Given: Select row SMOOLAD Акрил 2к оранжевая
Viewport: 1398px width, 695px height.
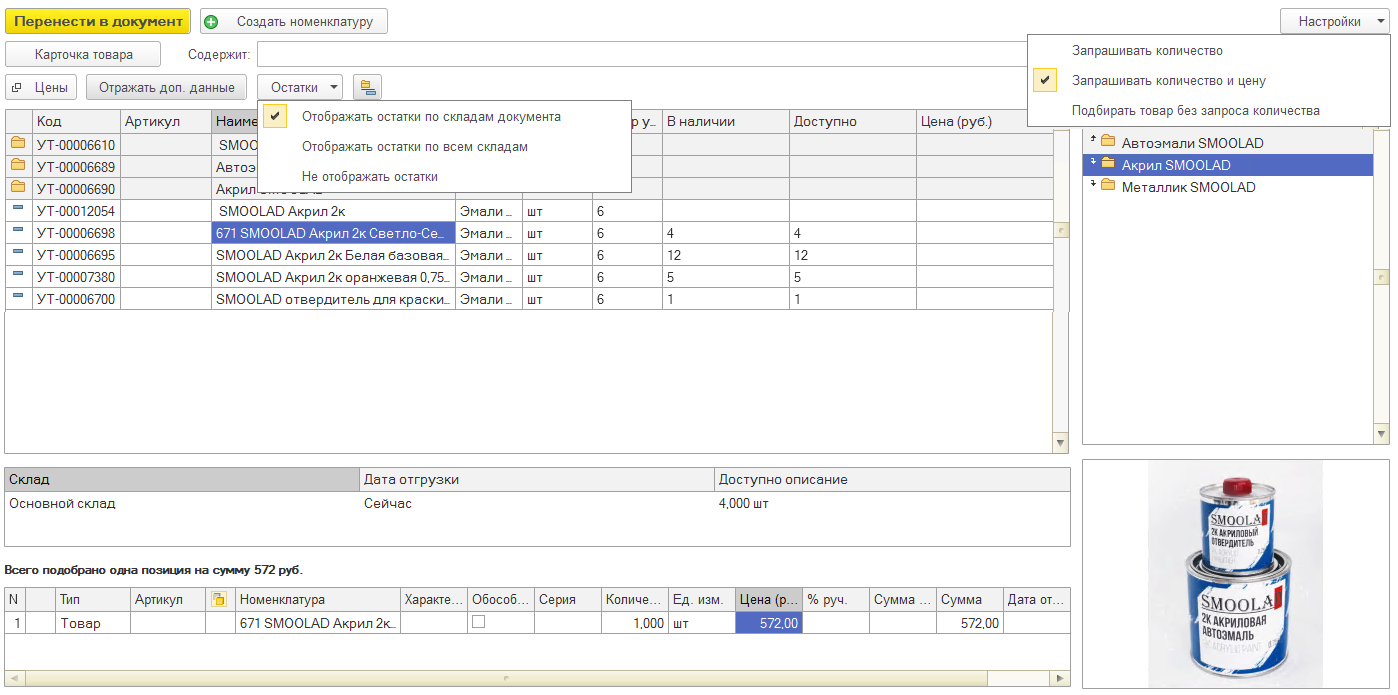Looking at the screenshot, I should click(530, 277).
